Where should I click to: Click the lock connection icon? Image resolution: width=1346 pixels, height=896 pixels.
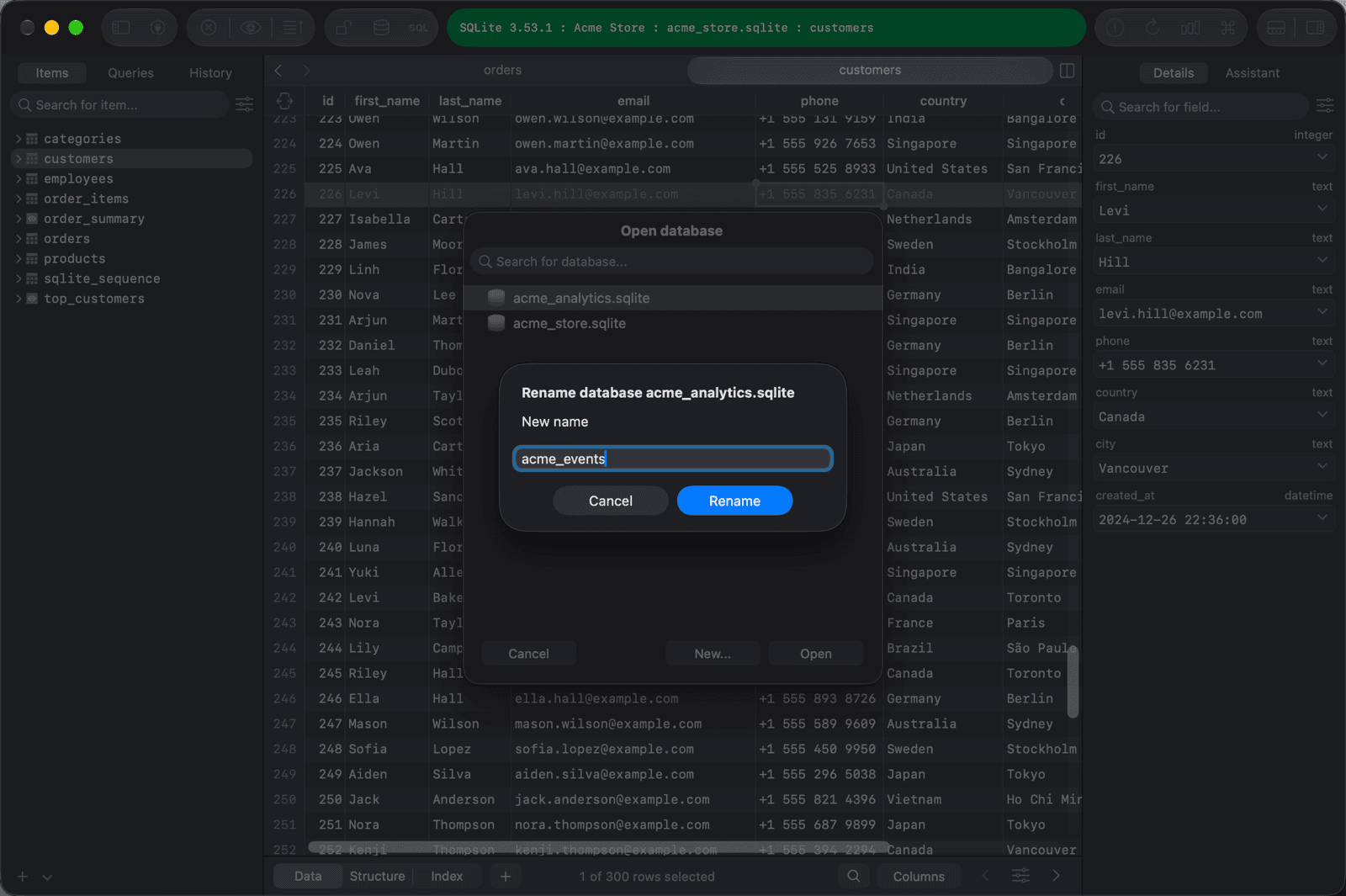343,28
